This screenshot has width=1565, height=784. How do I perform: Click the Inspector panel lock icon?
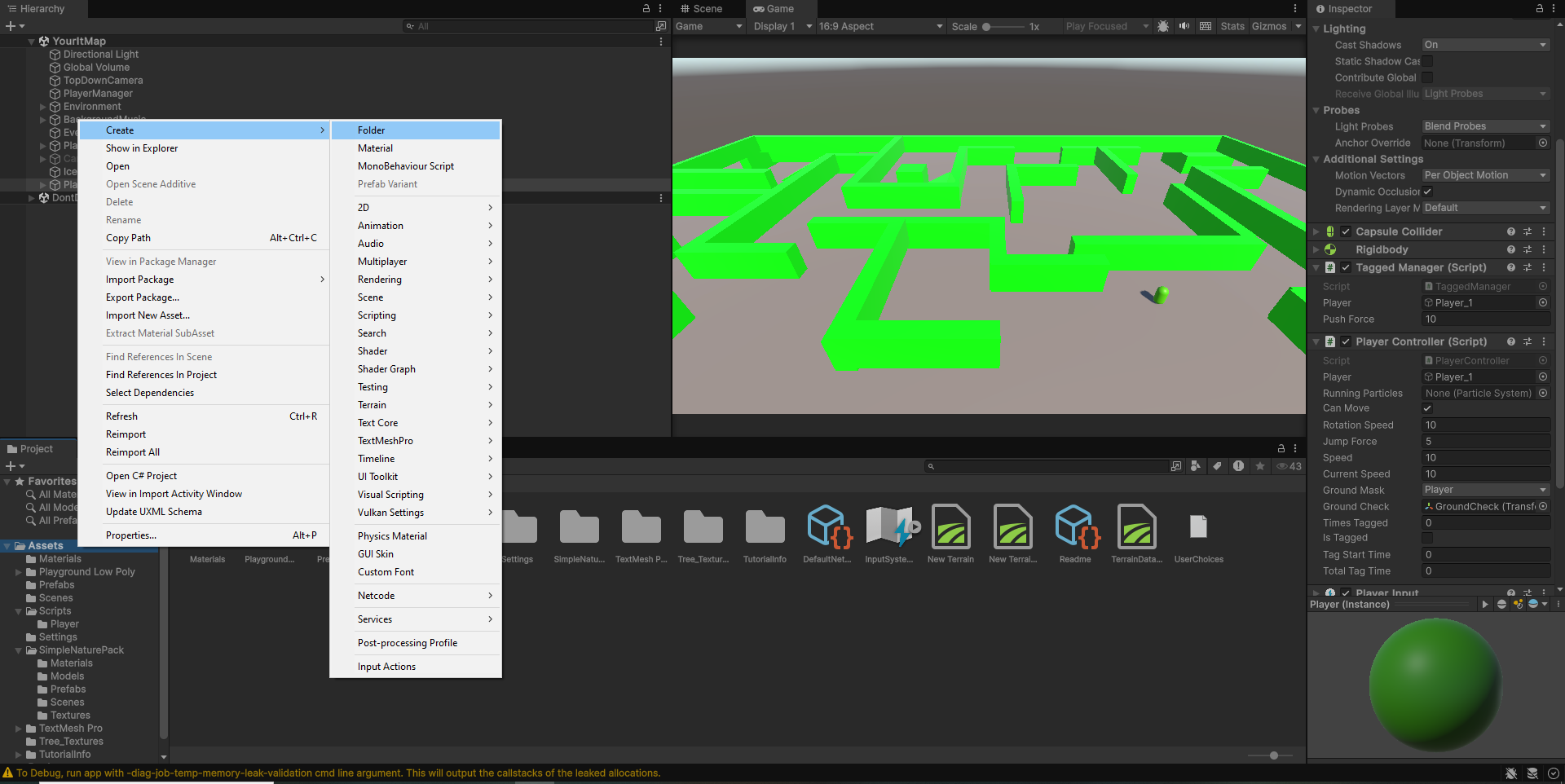click(x=1540, y=8)
